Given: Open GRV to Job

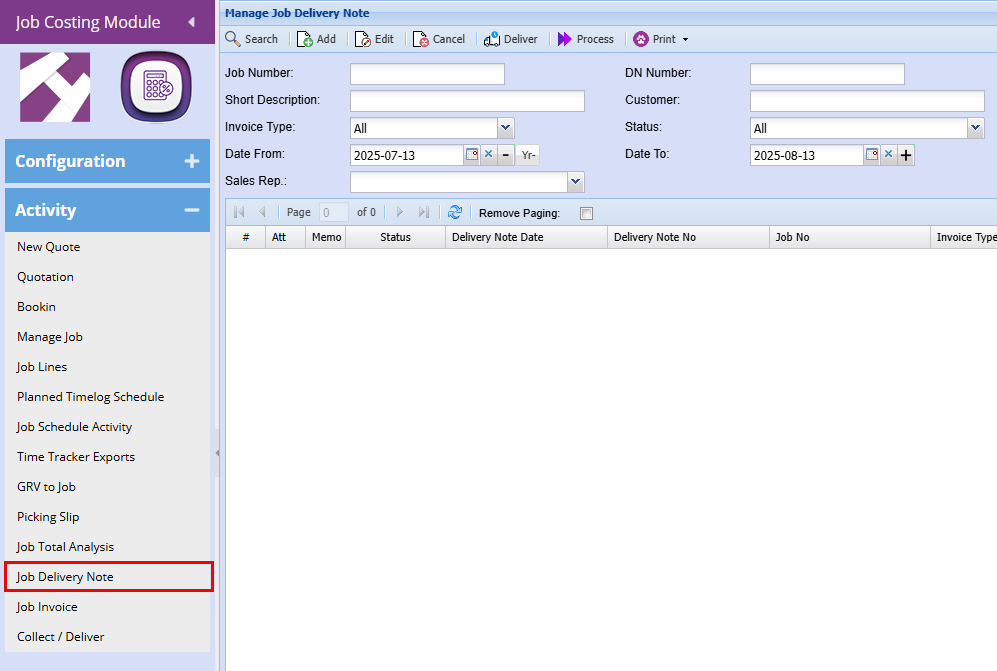Looking at the screenshot, I should [46, 487].
